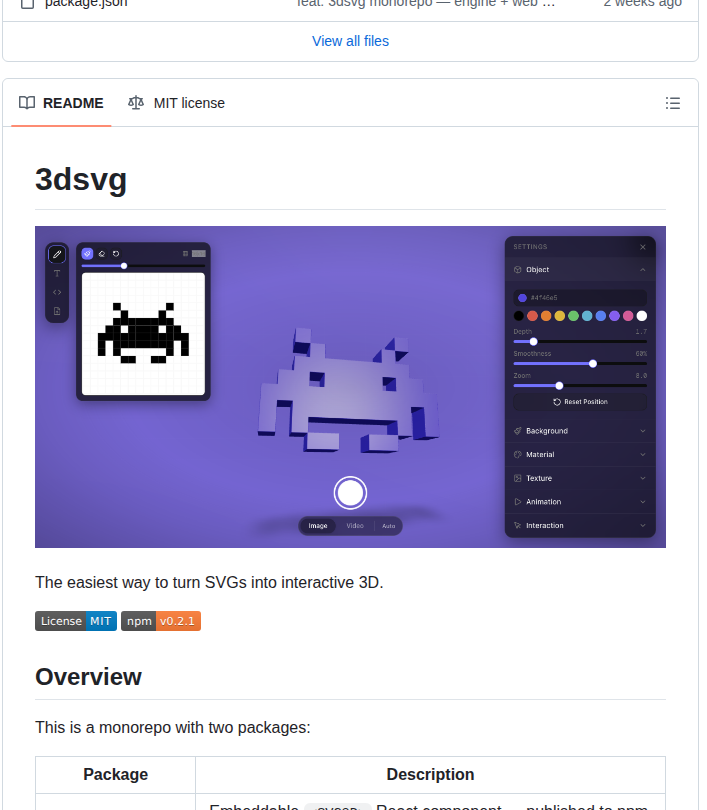
Task: Select the brush icon in pixel editor
Action: [87, 254]
